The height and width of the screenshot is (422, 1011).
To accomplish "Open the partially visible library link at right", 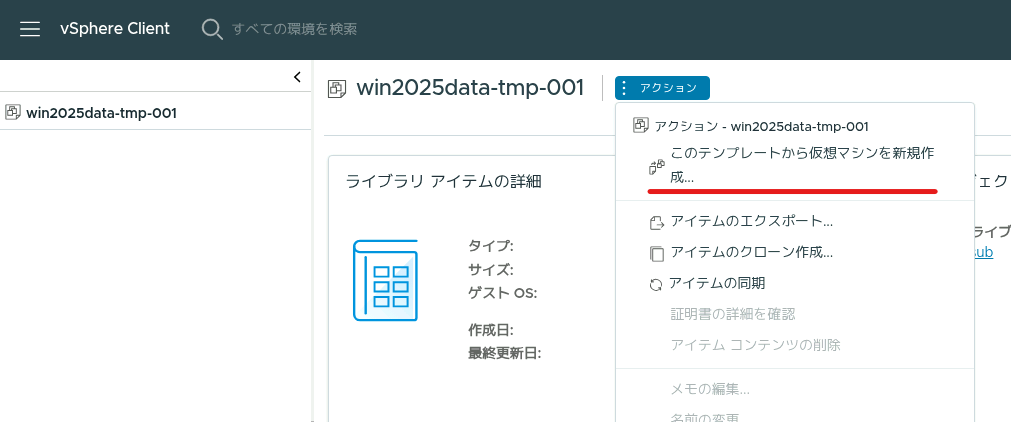I will pyautogui.click(x=983, y=252).
